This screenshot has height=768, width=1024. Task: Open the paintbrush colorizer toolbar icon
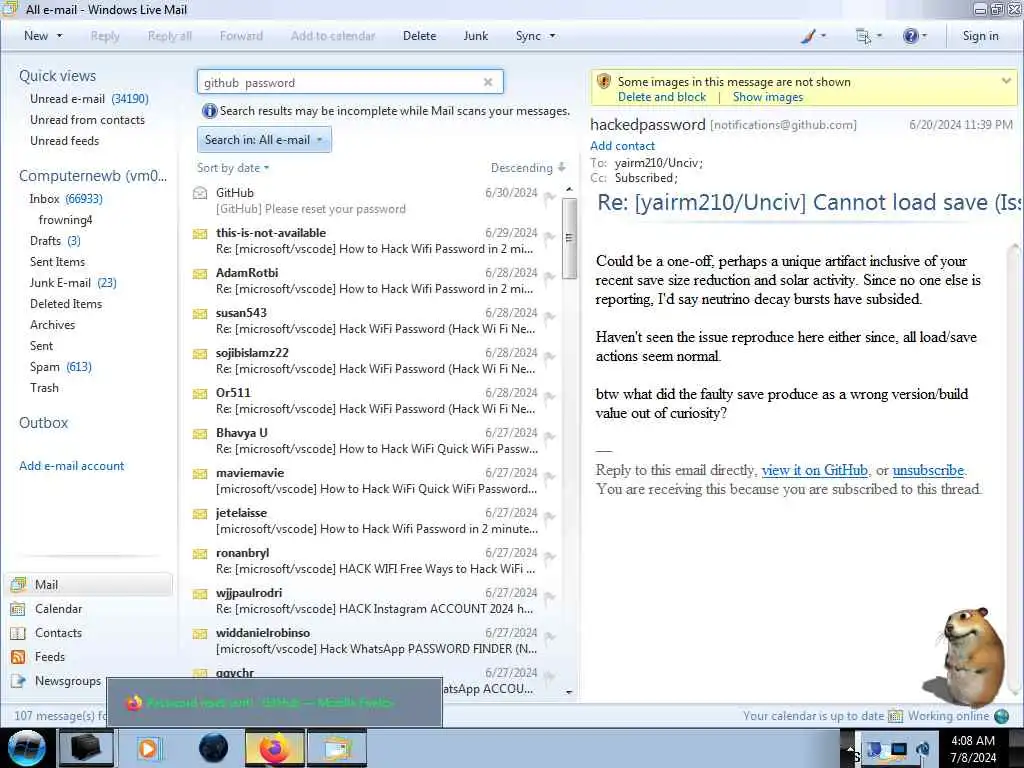point(808,37)
